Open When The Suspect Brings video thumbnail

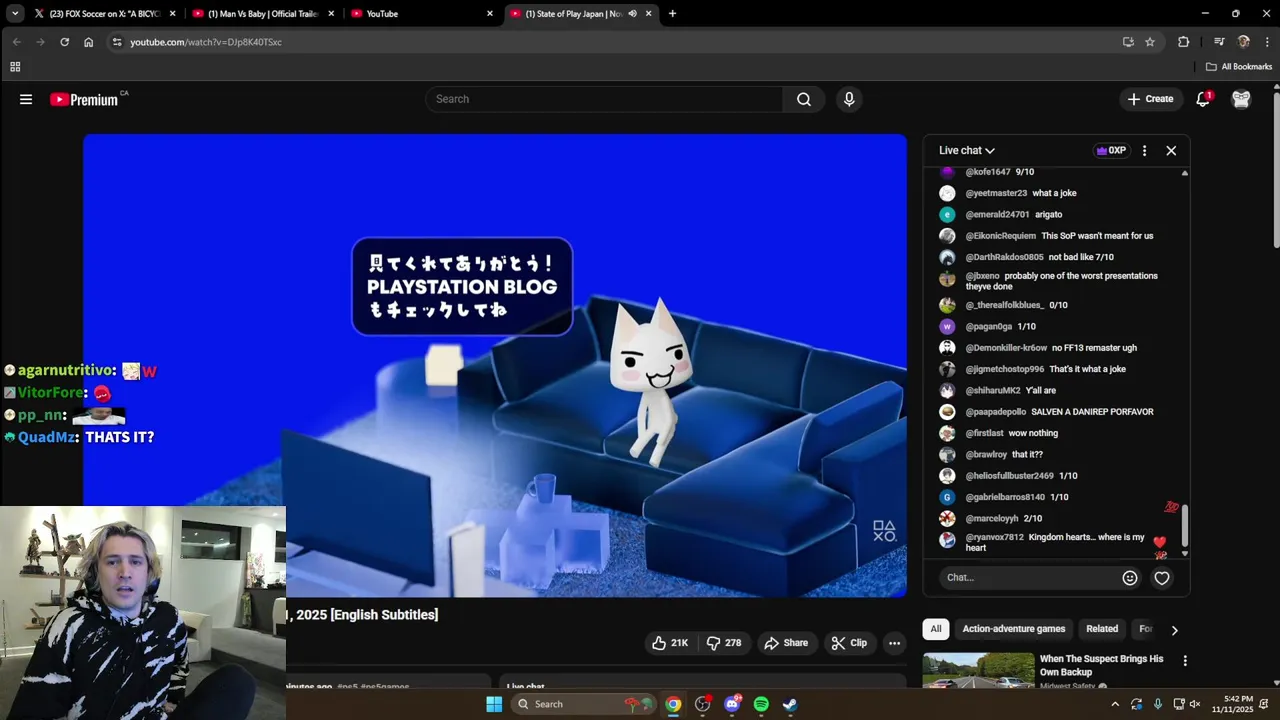(978, 671)
